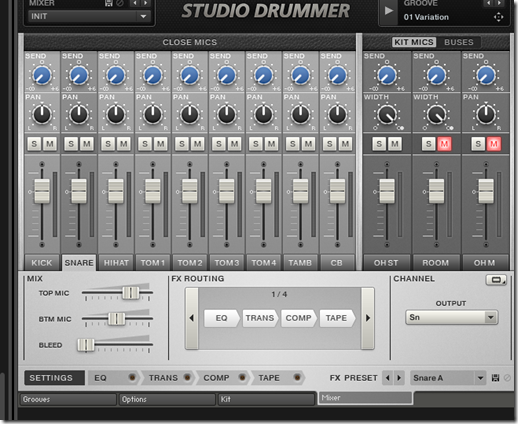Click the CB channel send knob
This screenshot has width=518, height=424.
(337, 75)
